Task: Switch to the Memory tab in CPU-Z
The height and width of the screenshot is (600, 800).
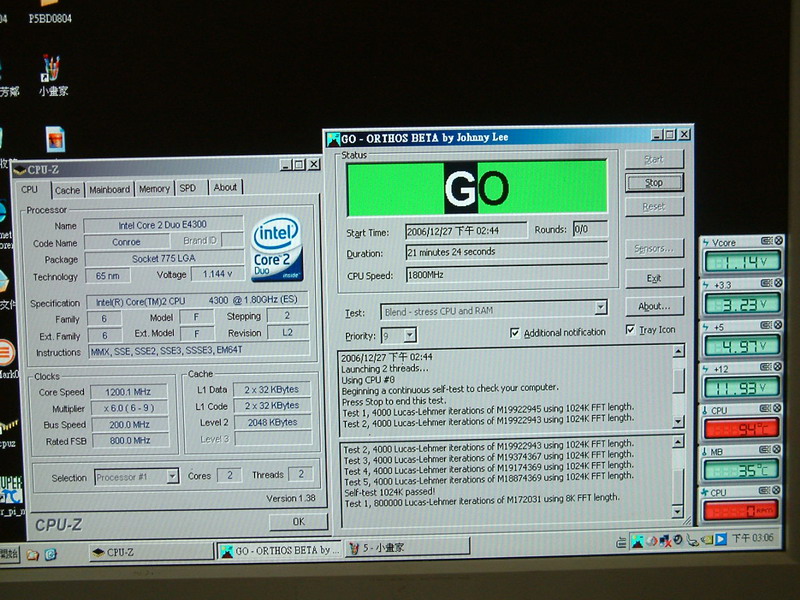Action: (154, 189)
